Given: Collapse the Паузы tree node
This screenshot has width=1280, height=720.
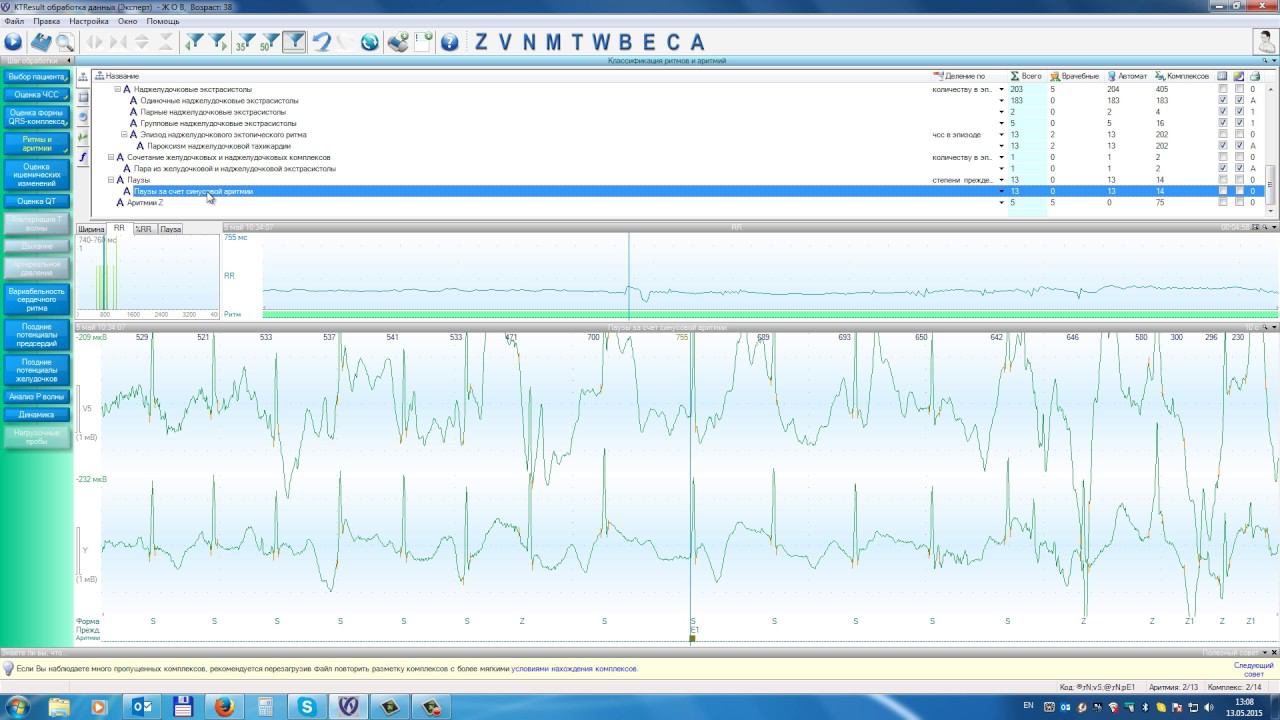Looking at the screenshot, I should click(x=111, y=180).
